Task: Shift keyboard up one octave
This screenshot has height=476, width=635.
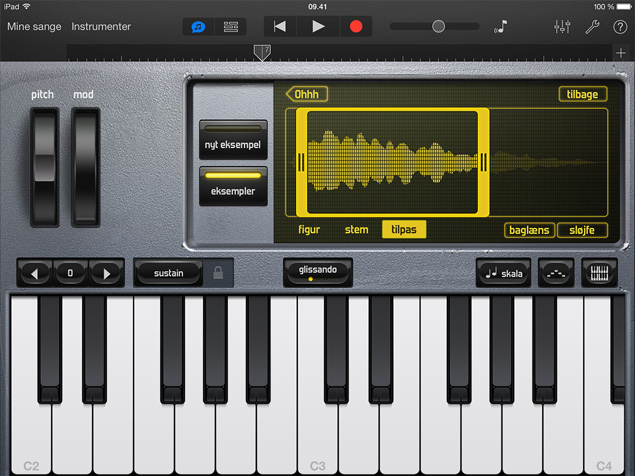Action: tap(107, 273)
